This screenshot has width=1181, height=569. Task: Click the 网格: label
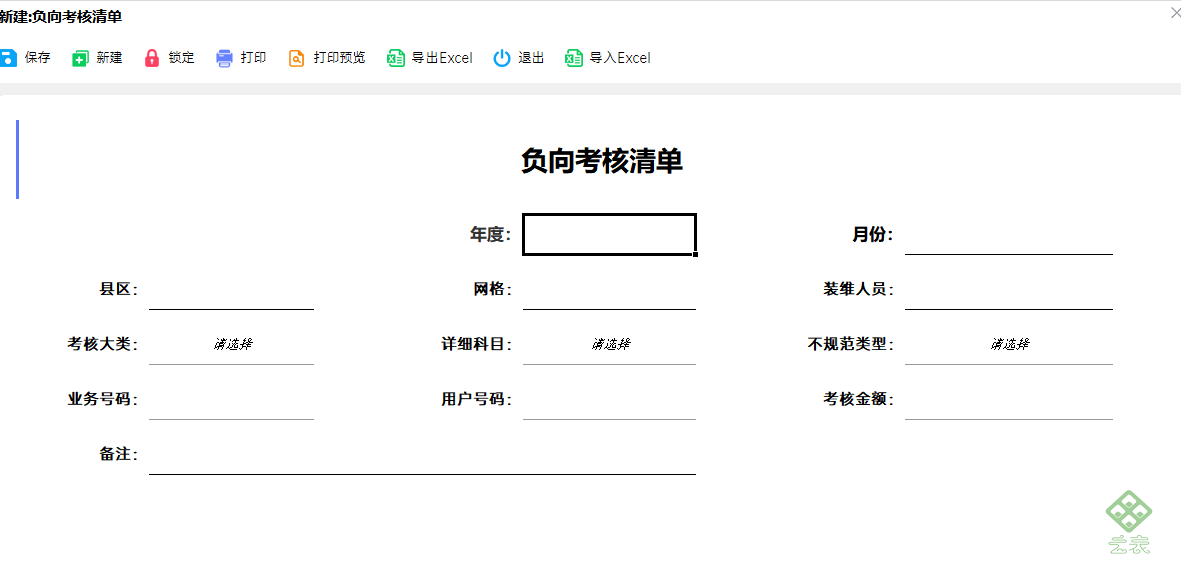493,289
